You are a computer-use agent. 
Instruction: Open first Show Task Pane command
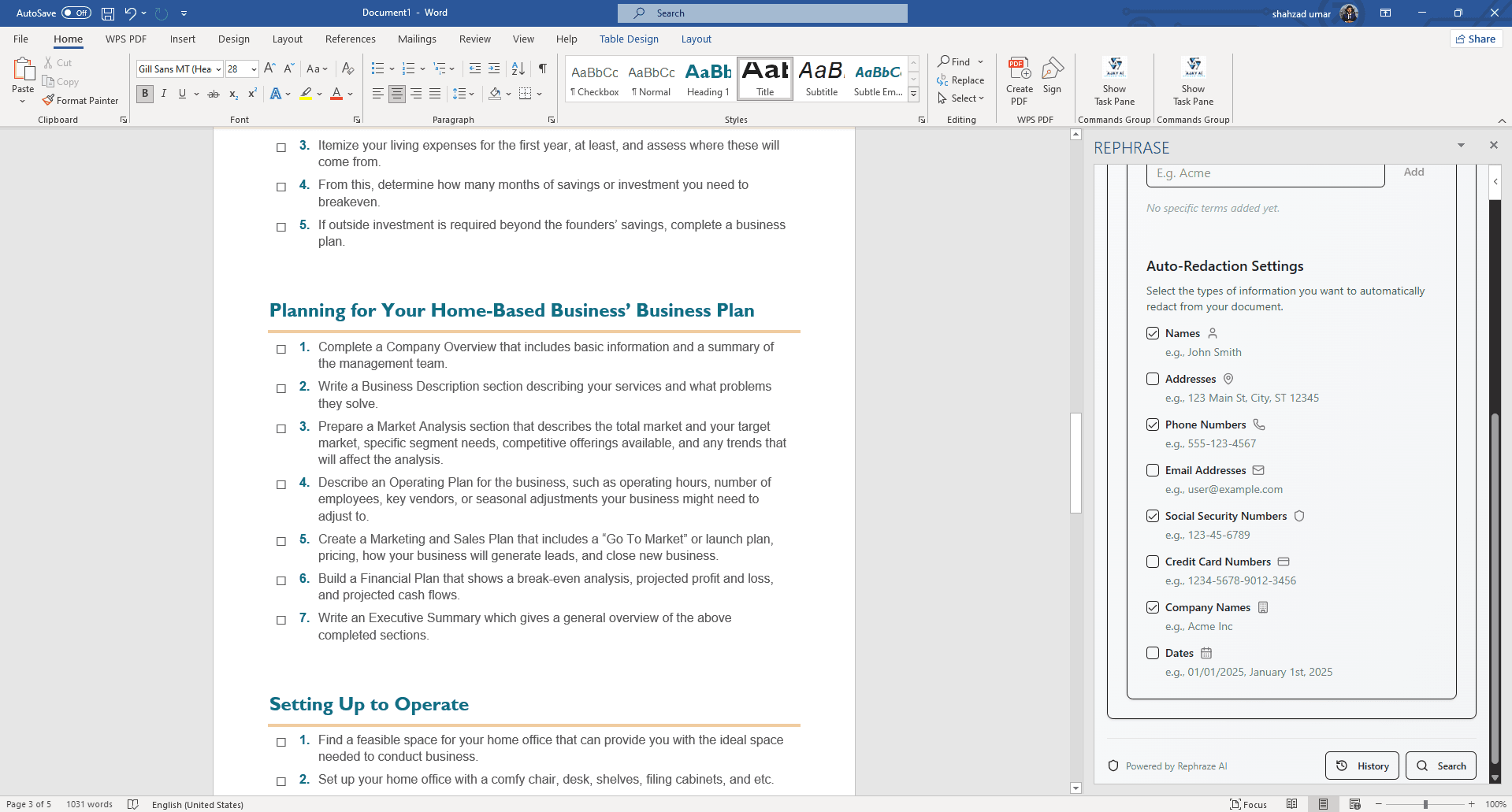[1114, 81]
